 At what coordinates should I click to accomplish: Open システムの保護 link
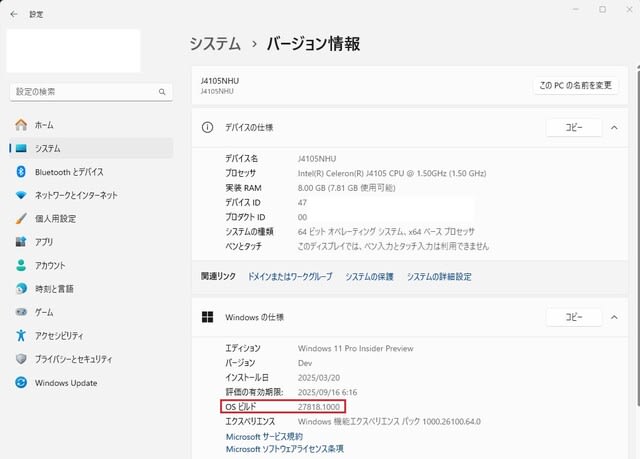[369, 277]
